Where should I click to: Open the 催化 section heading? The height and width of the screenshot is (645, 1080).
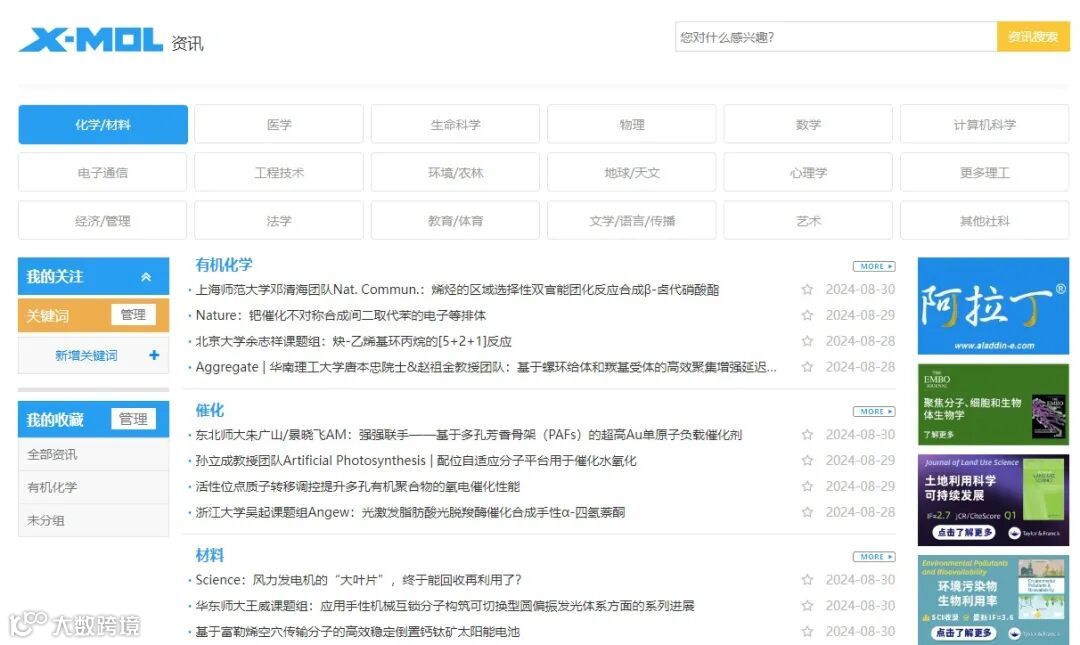[209, 410]
